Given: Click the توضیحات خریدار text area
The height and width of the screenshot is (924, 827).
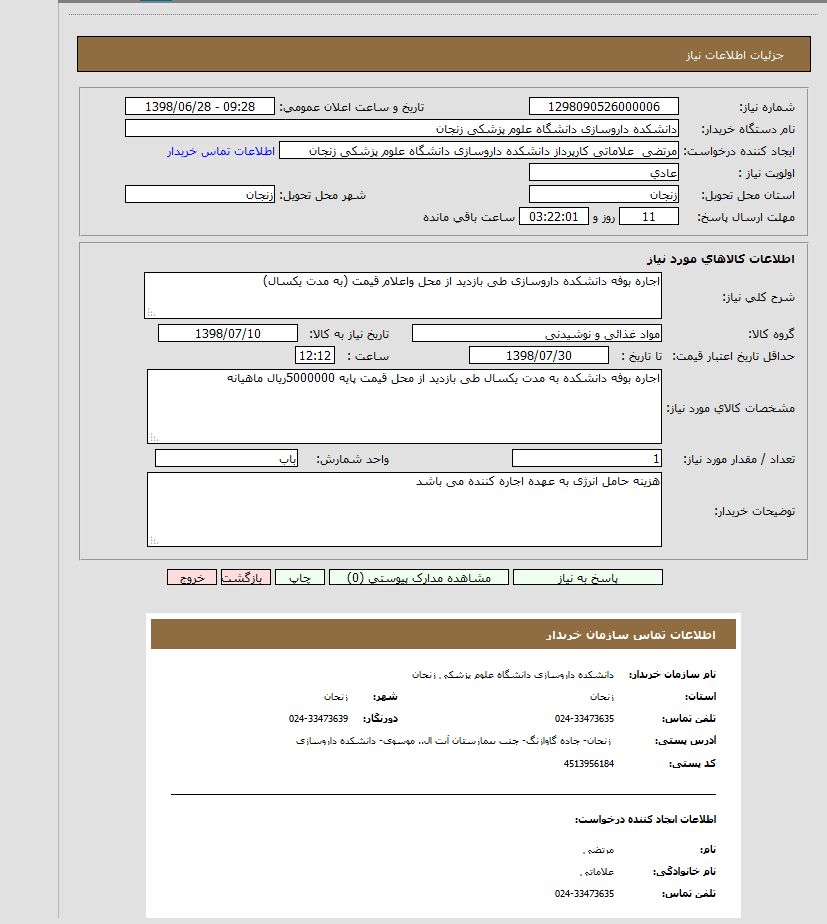Looking at the screenshot, I should pyautogui.click(x=404, y=509).
